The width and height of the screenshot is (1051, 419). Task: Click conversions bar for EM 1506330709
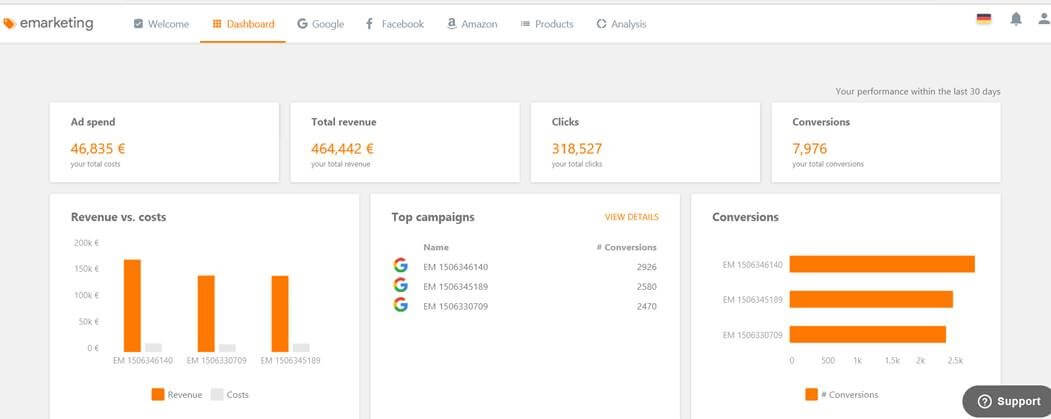point(868,334)
